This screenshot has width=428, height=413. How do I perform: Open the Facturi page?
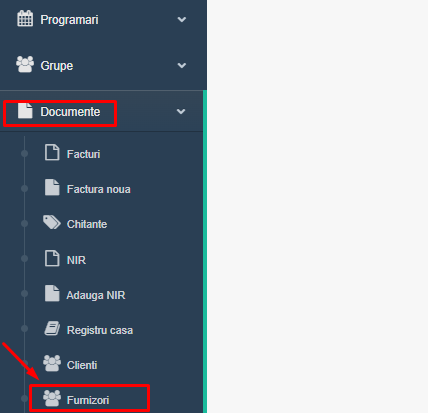point(83,154)
